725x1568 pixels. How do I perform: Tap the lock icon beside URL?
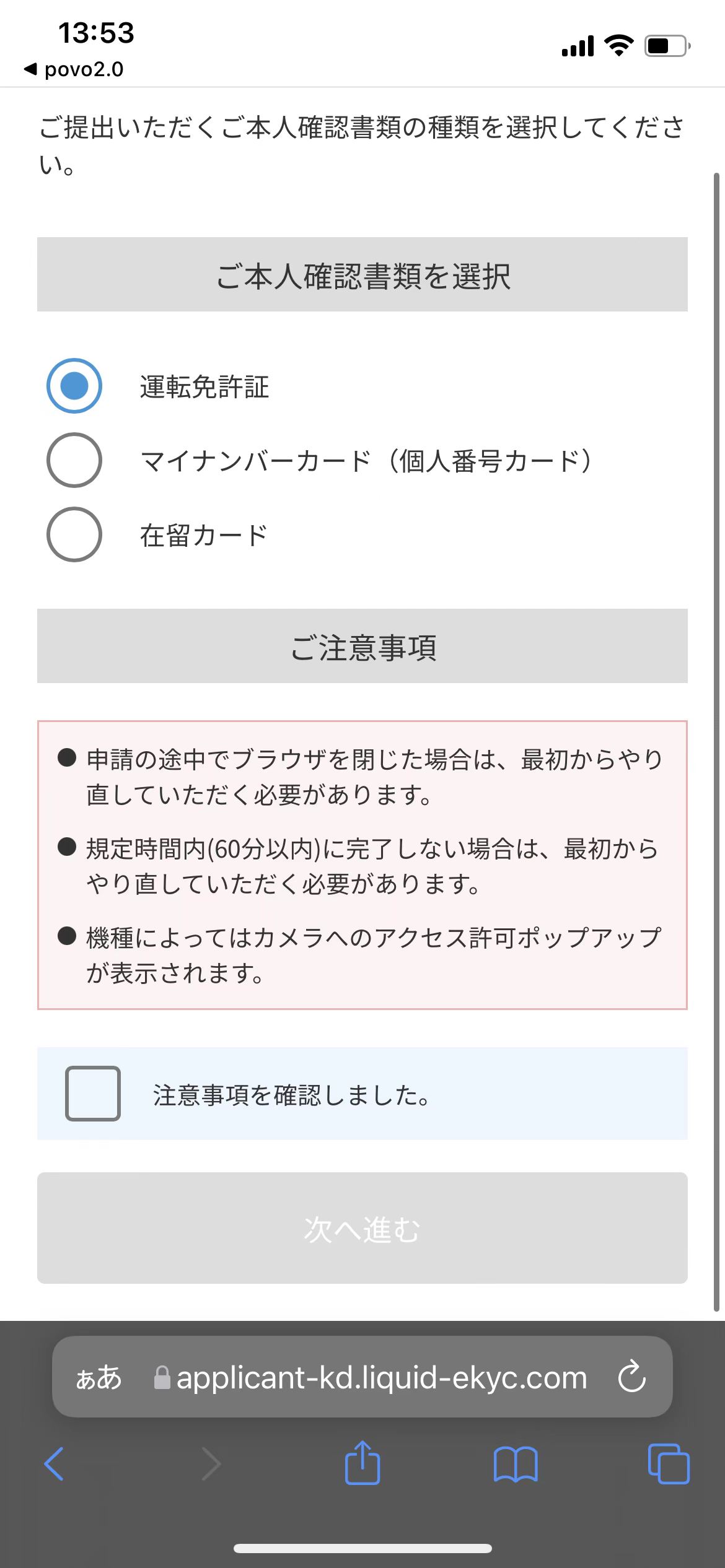coord(162,1378)
